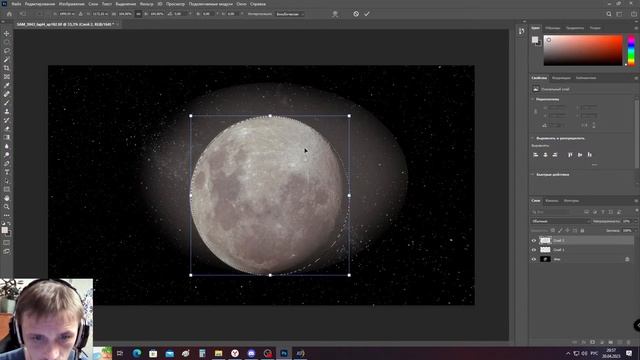Open the Фильтр menu
Viewport: 640px width, 360px height.
coord(147,4)
